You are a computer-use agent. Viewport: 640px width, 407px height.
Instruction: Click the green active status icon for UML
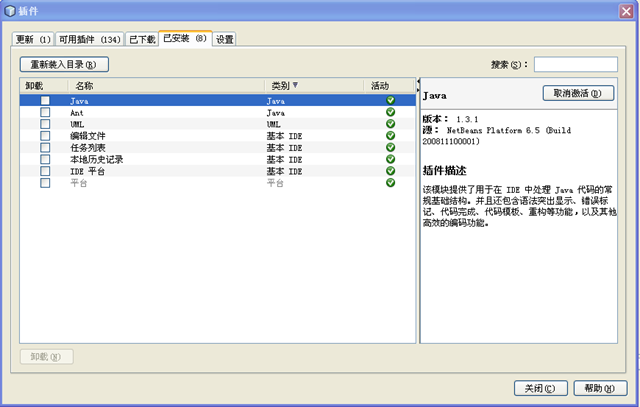coord(391,124)
